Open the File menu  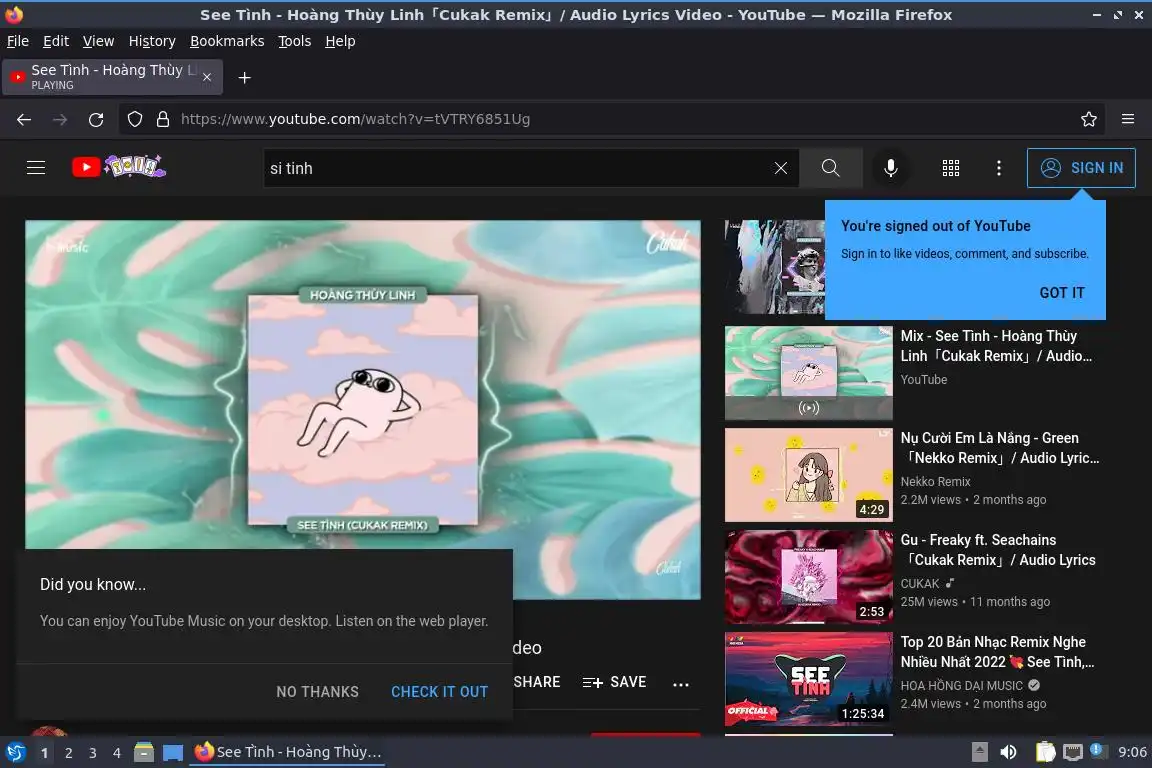pos(18,41)
